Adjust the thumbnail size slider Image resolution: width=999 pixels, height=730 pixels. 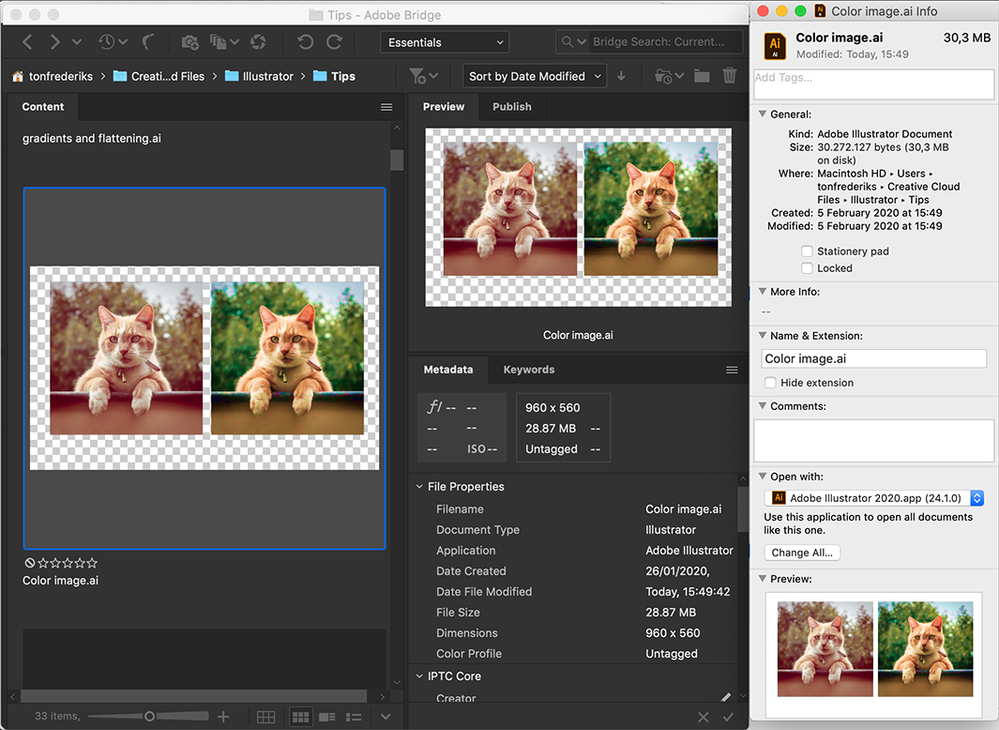click(x=148, y=717)
